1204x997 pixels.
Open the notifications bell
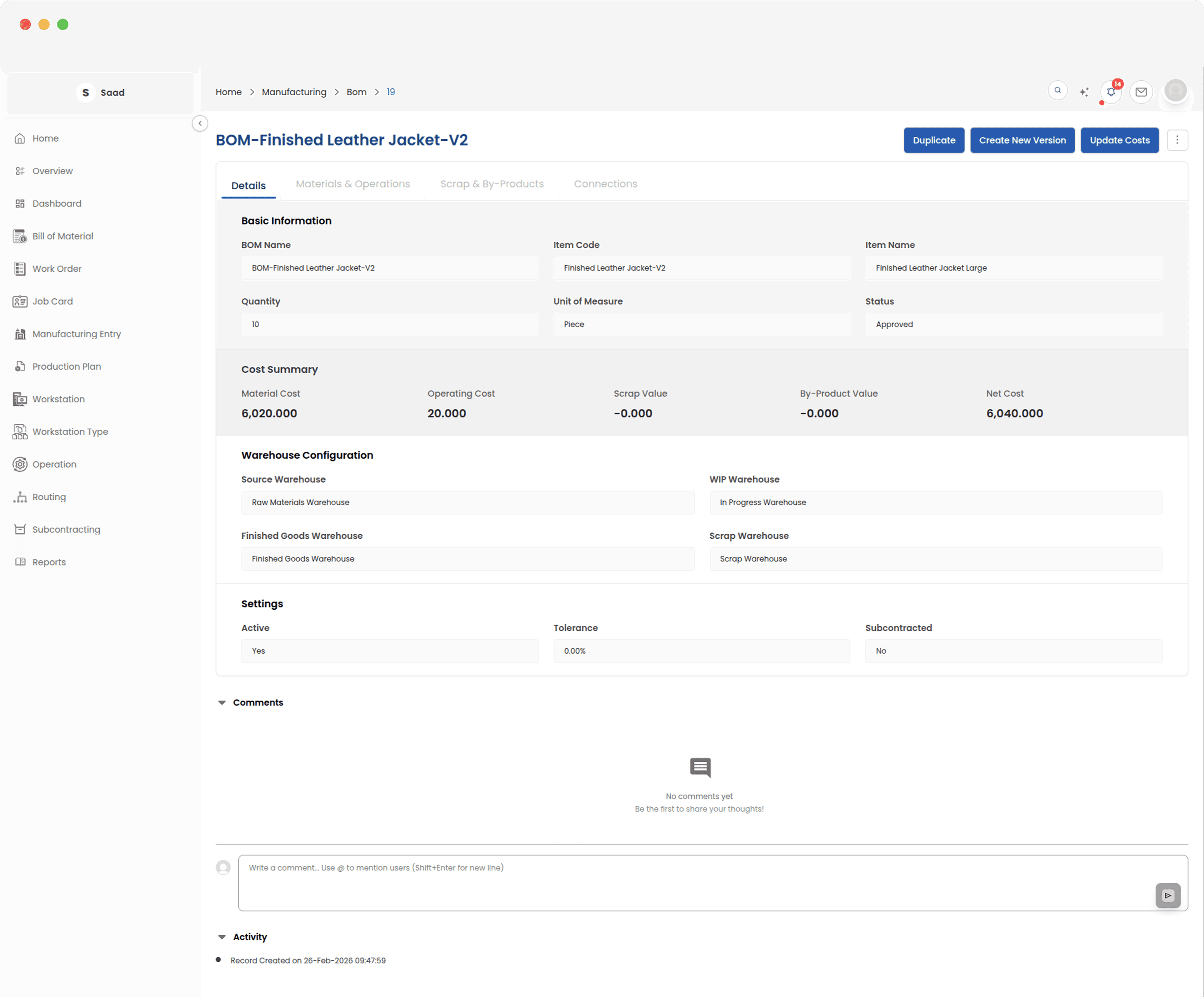point(1110,92)
